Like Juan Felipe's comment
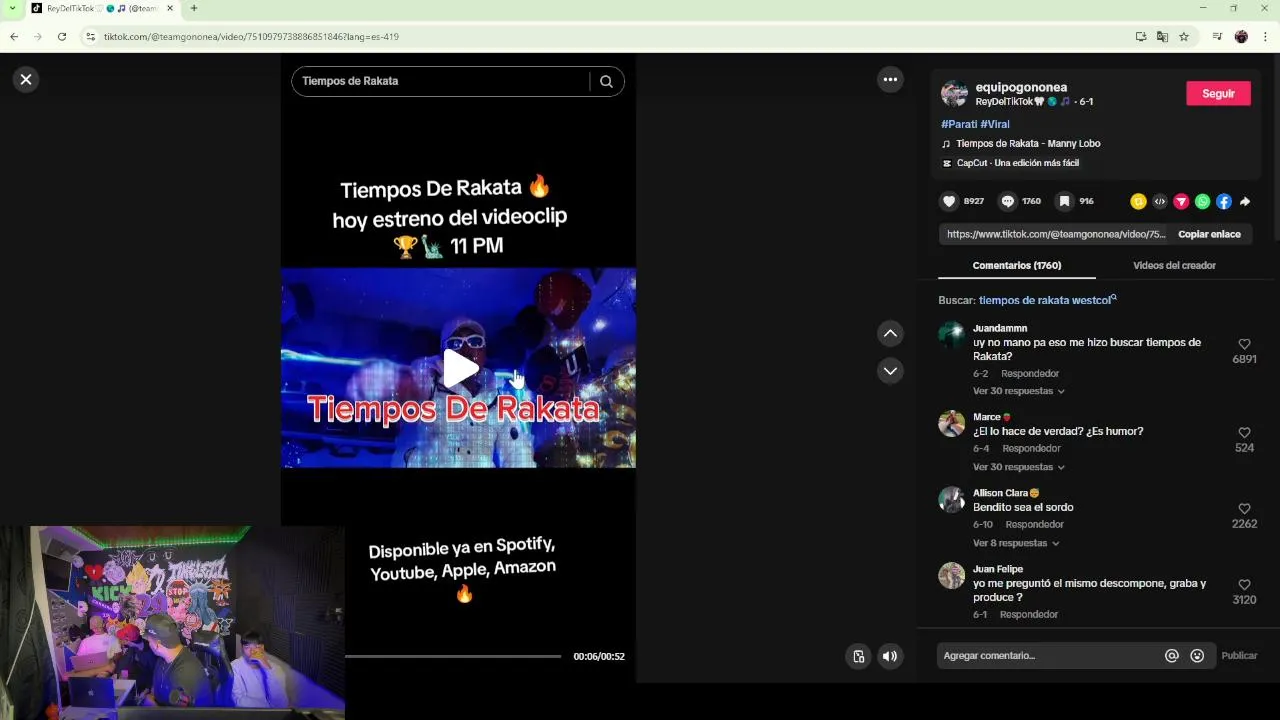The image size is (1280, 720). [x=1244, y=585]
